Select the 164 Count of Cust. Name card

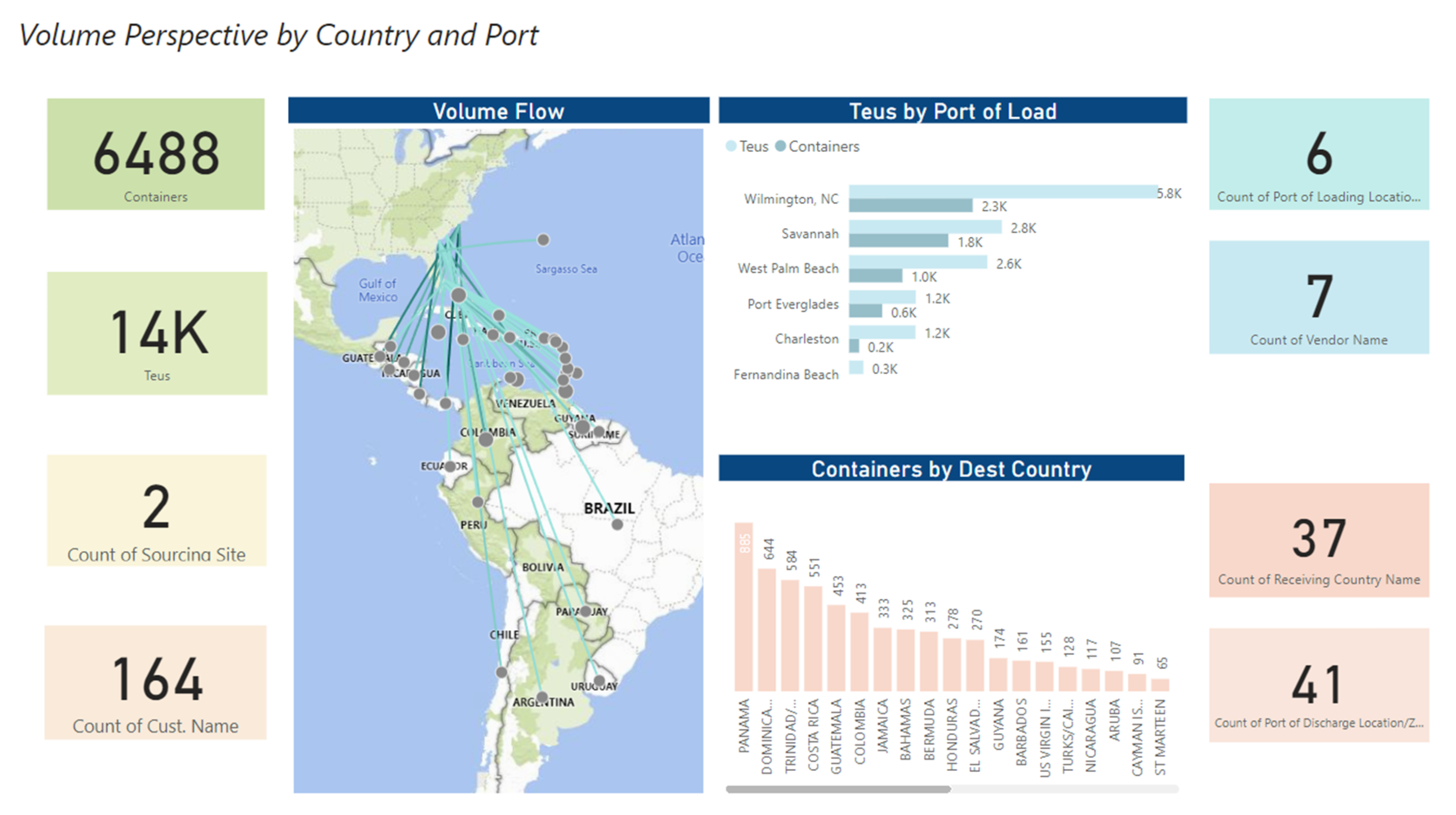coord(156,682)
